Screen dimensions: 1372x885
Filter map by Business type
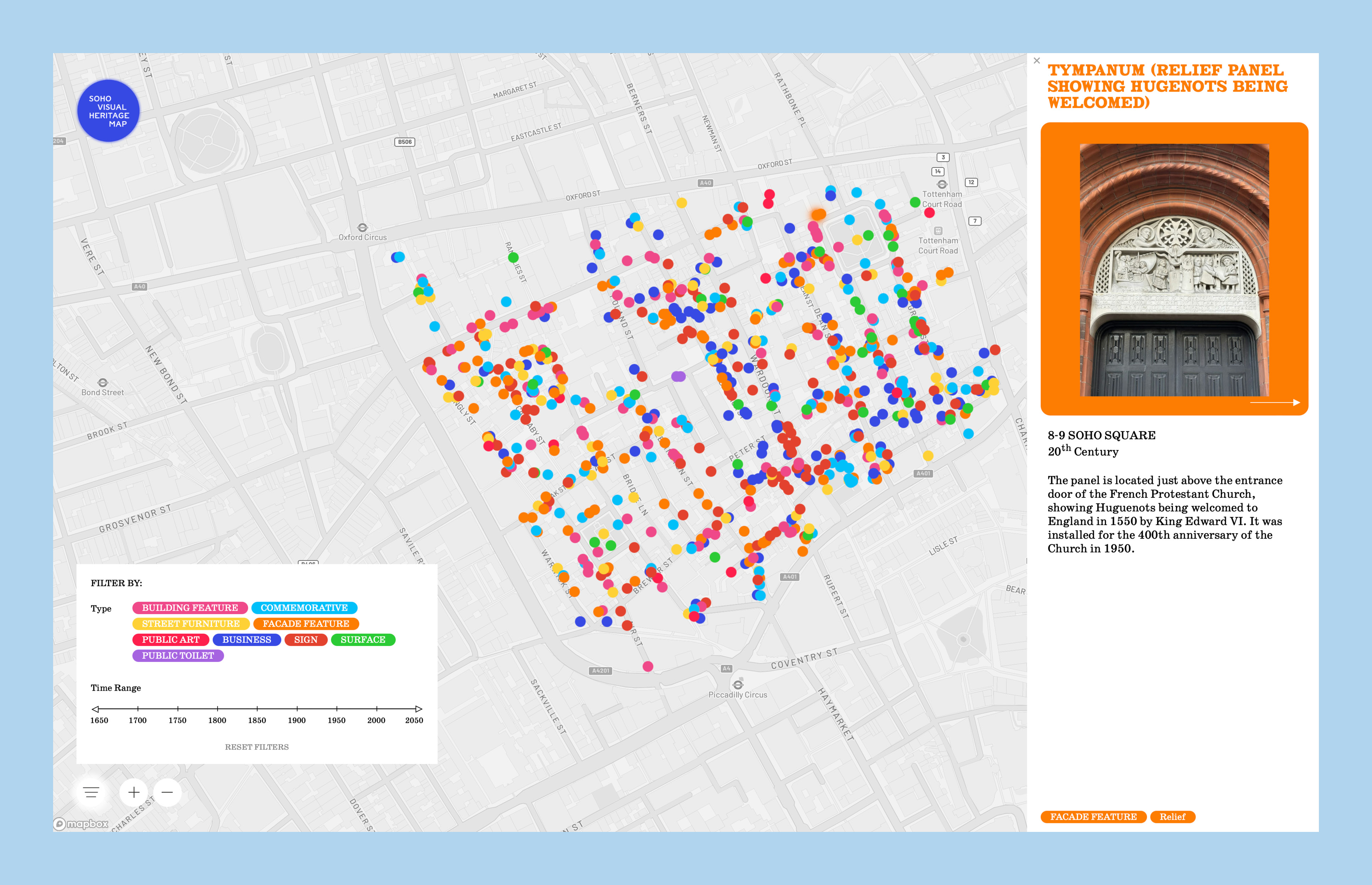point(246,640)
